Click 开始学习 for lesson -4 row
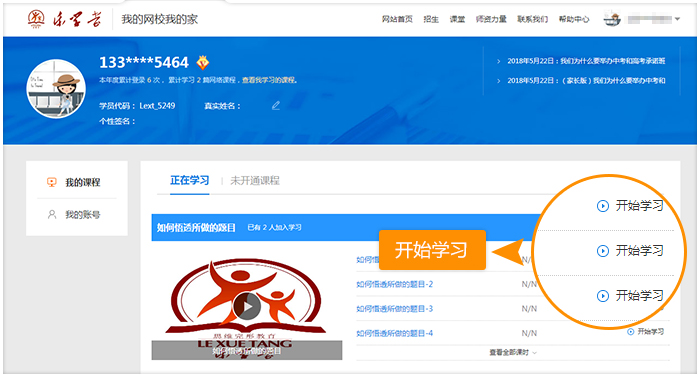 coord(646,331)
